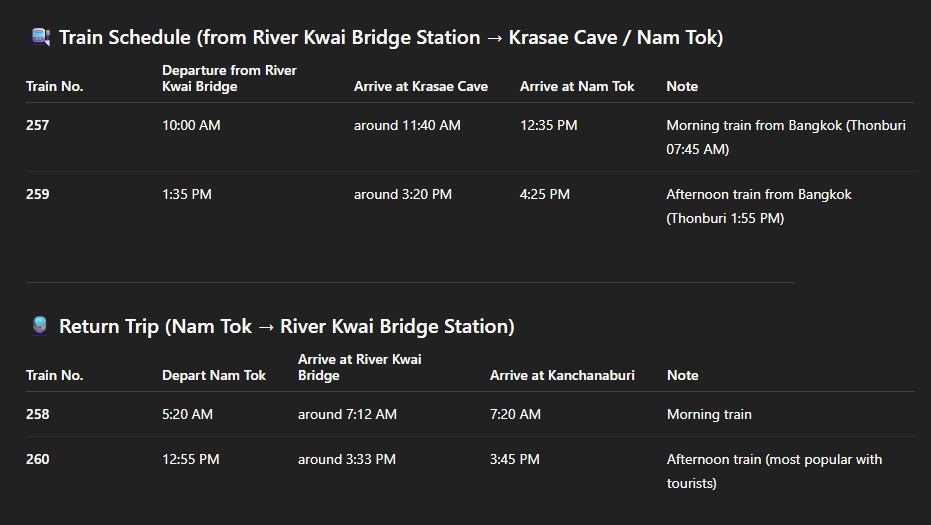The image size is (931, 525).
Task: Select the Depart Nam Tok column header
Action: tap(214, 375)
